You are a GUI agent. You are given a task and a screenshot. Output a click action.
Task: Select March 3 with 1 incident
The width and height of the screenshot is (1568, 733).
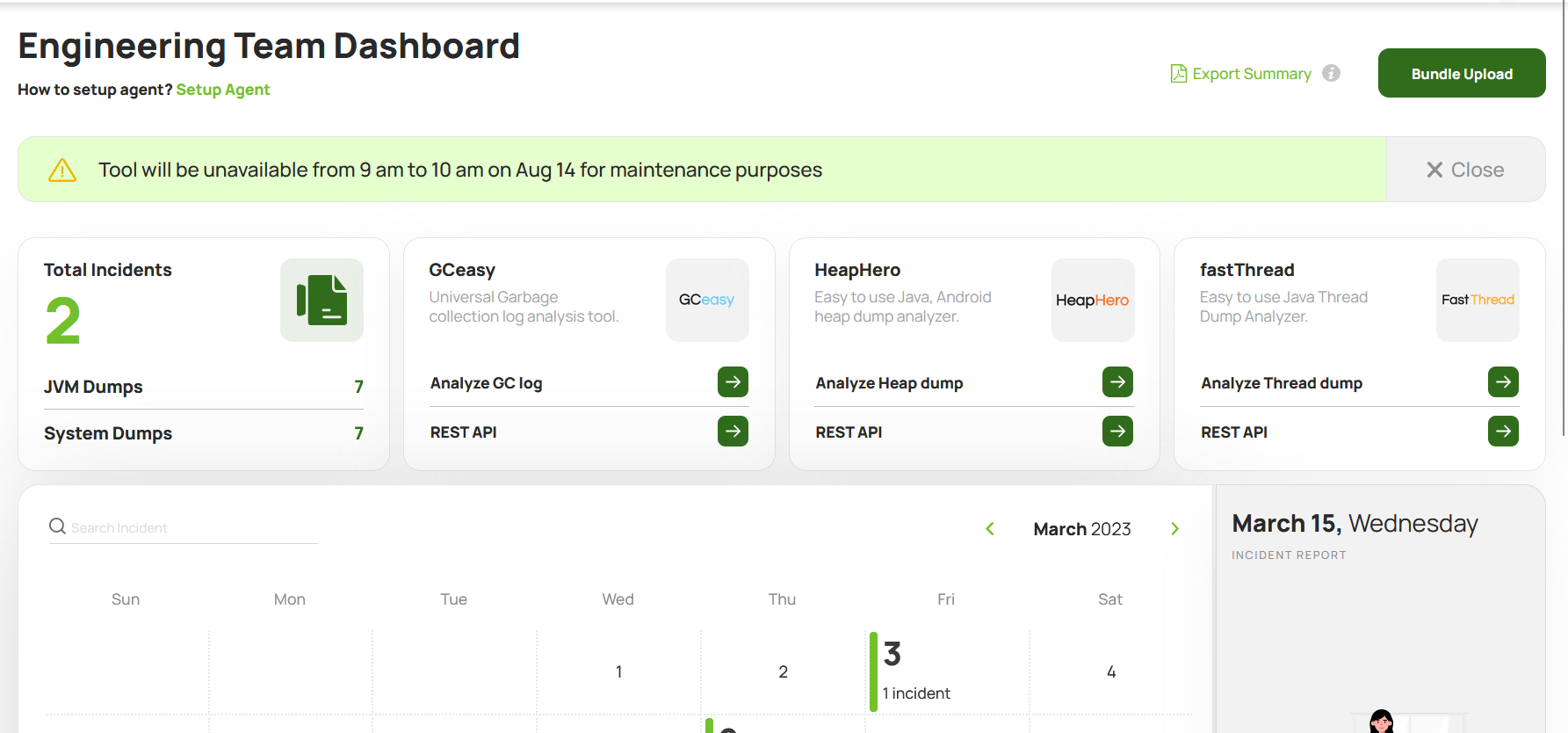click(x=947, y=672)
